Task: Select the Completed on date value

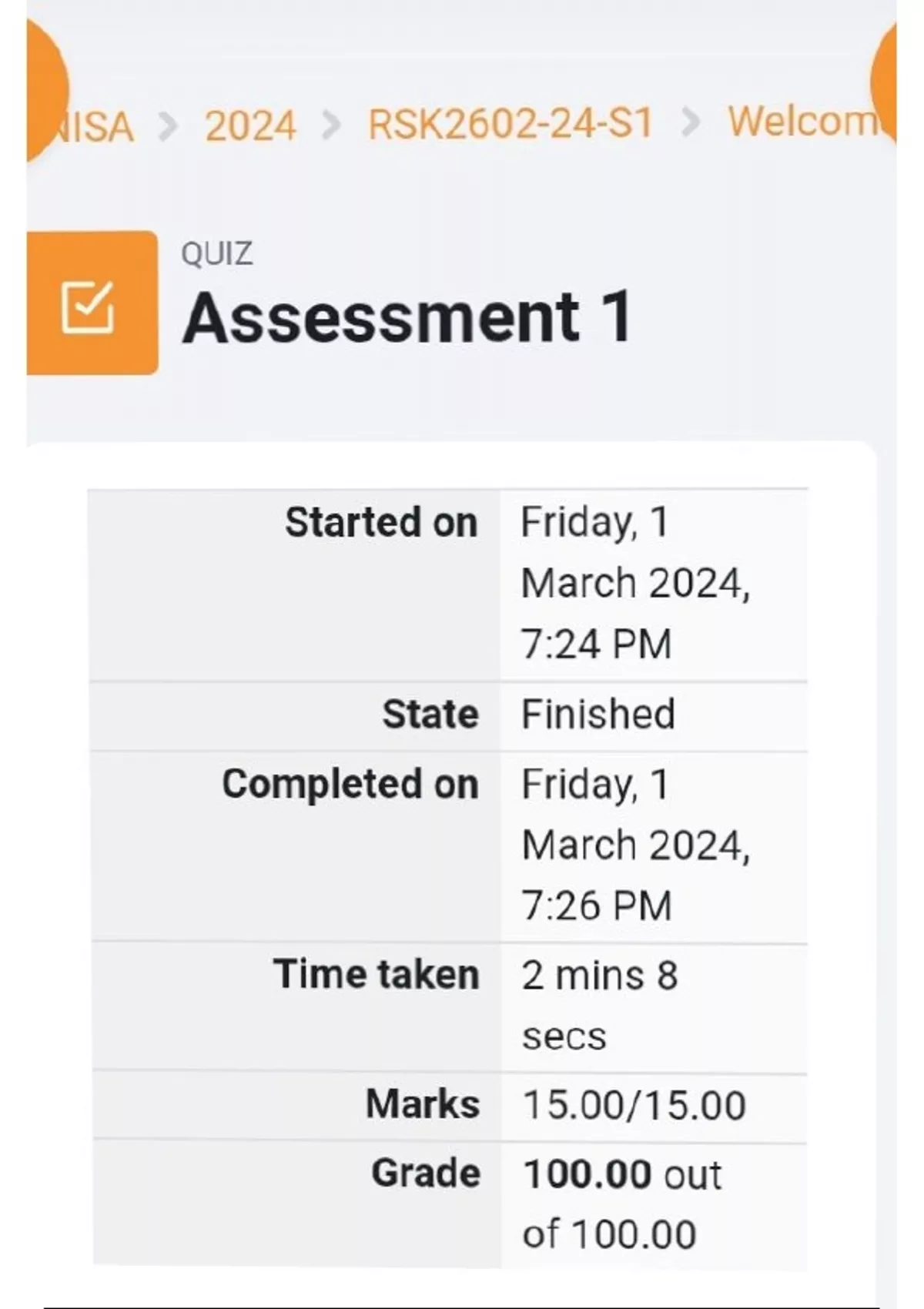Action: click(635, 845)
